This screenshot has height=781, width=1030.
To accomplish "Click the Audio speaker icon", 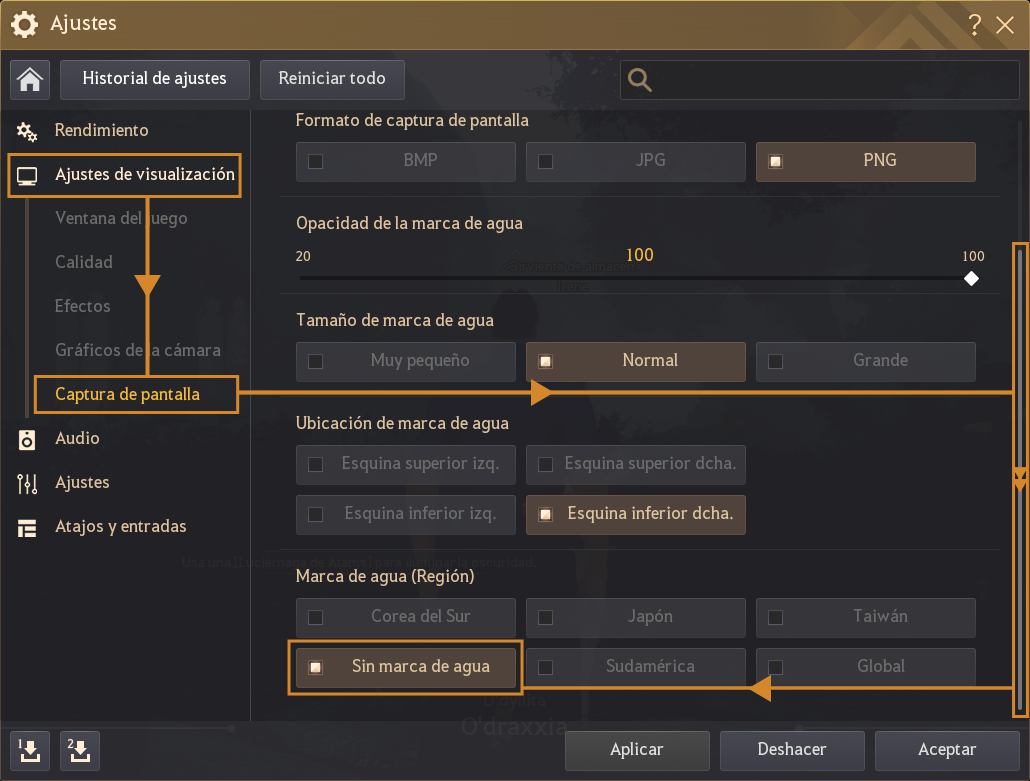I will click(27, 439).
